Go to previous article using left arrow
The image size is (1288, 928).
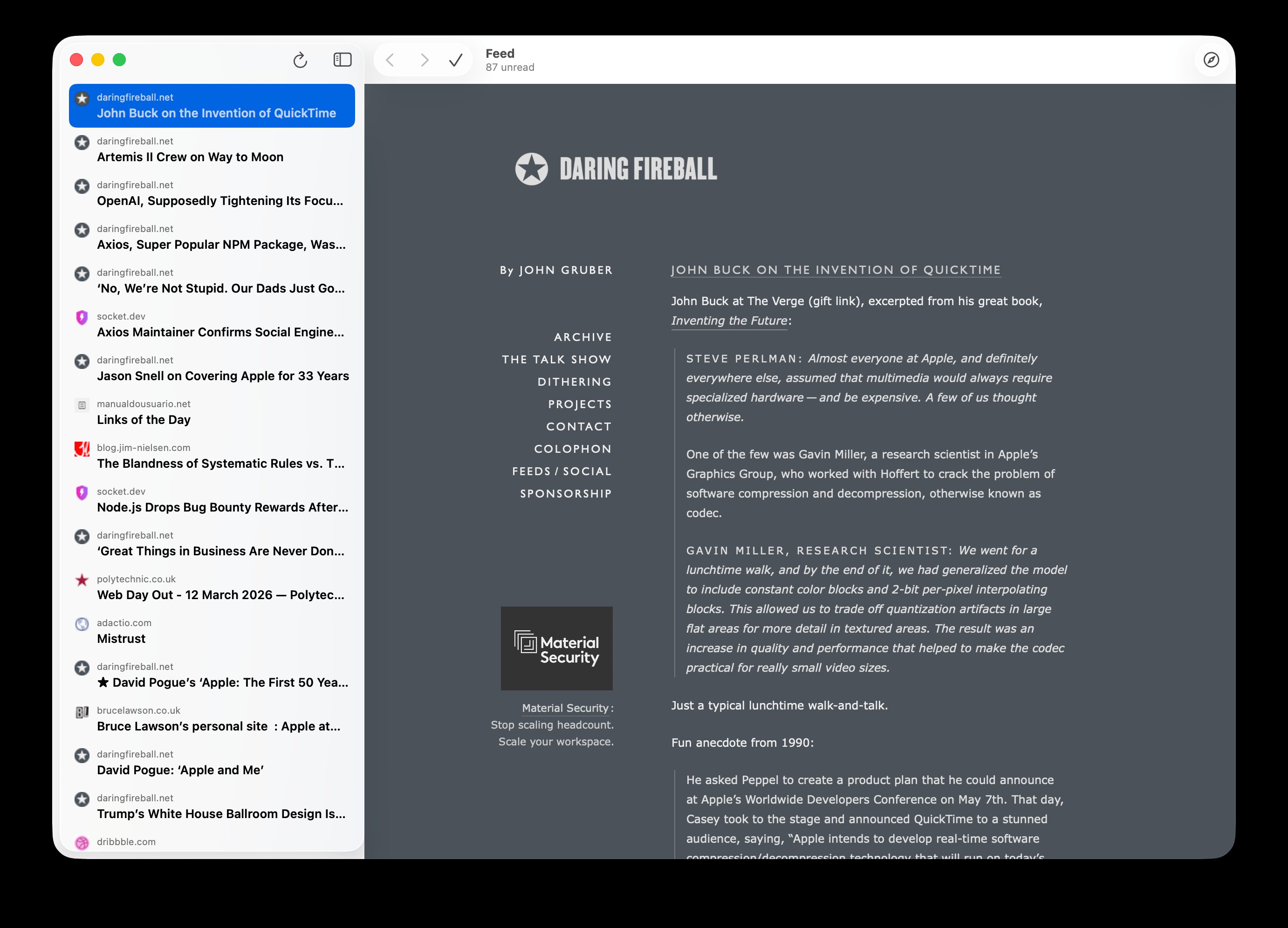(x=390, y=60)
